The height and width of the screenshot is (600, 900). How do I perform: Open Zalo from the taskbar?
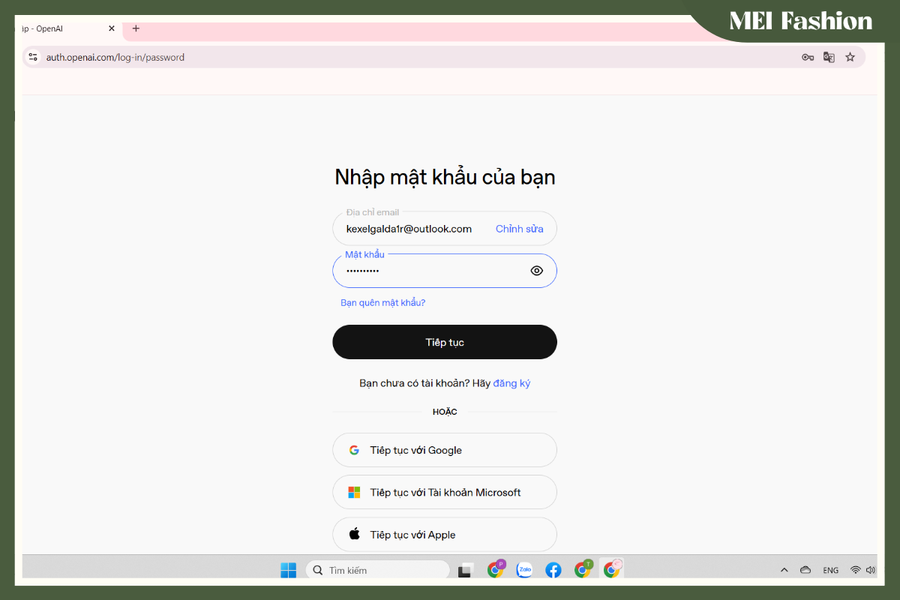pos(525,570)
